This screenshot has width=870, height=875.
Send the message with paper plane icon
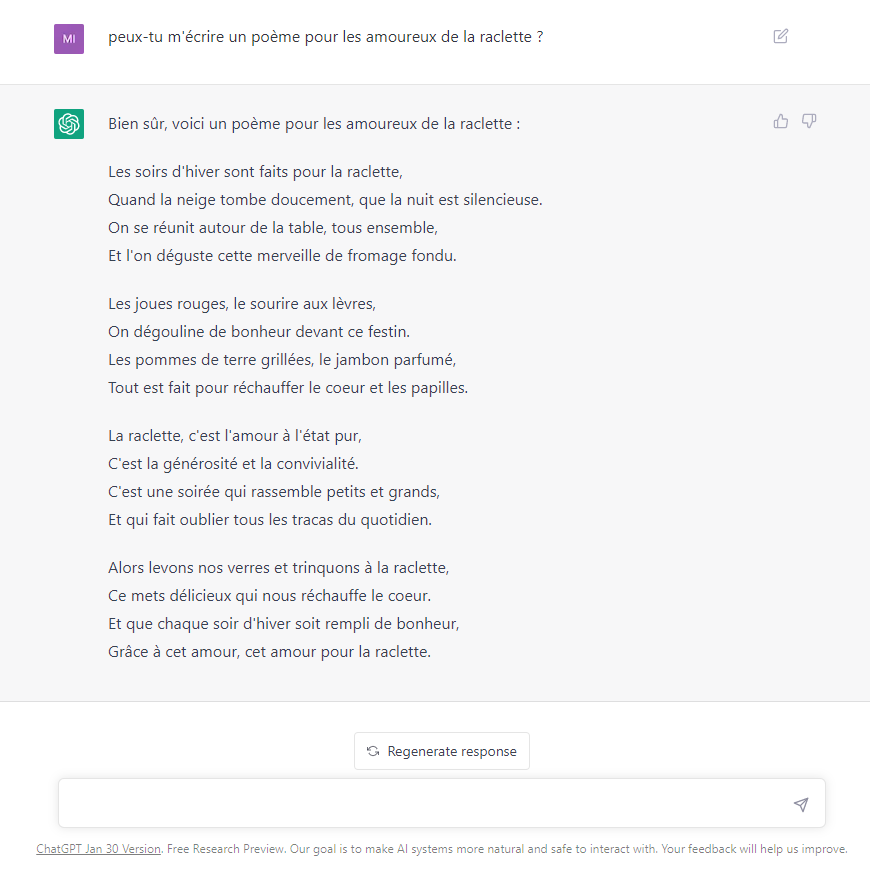pos(800,804)
